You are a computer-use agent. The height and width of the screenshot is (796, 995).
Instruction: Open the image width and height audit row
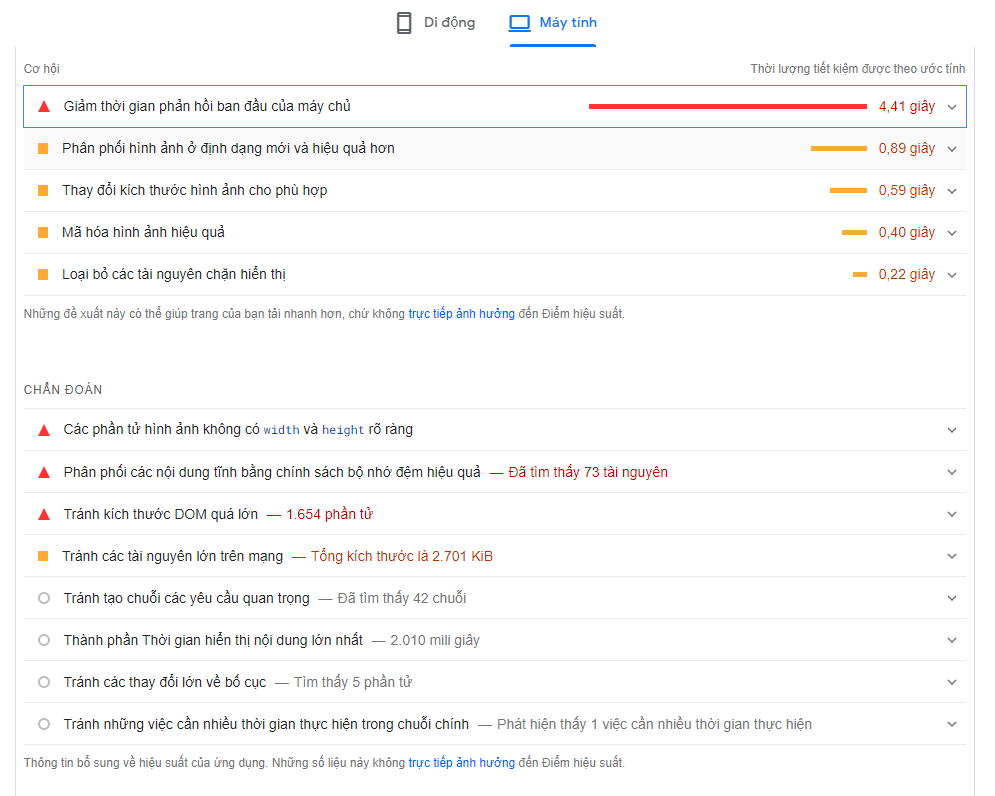coord(238,430)
